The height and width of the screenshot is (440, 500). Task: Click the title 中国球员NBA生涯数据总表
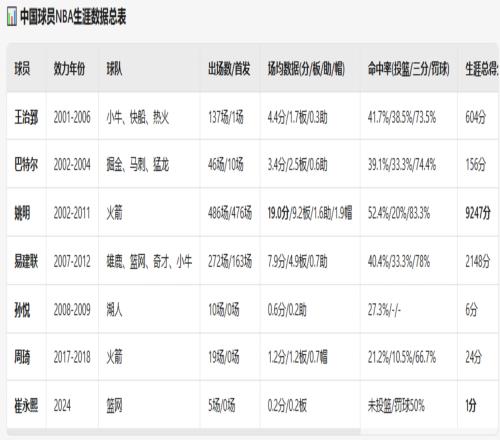click(73, 17)
